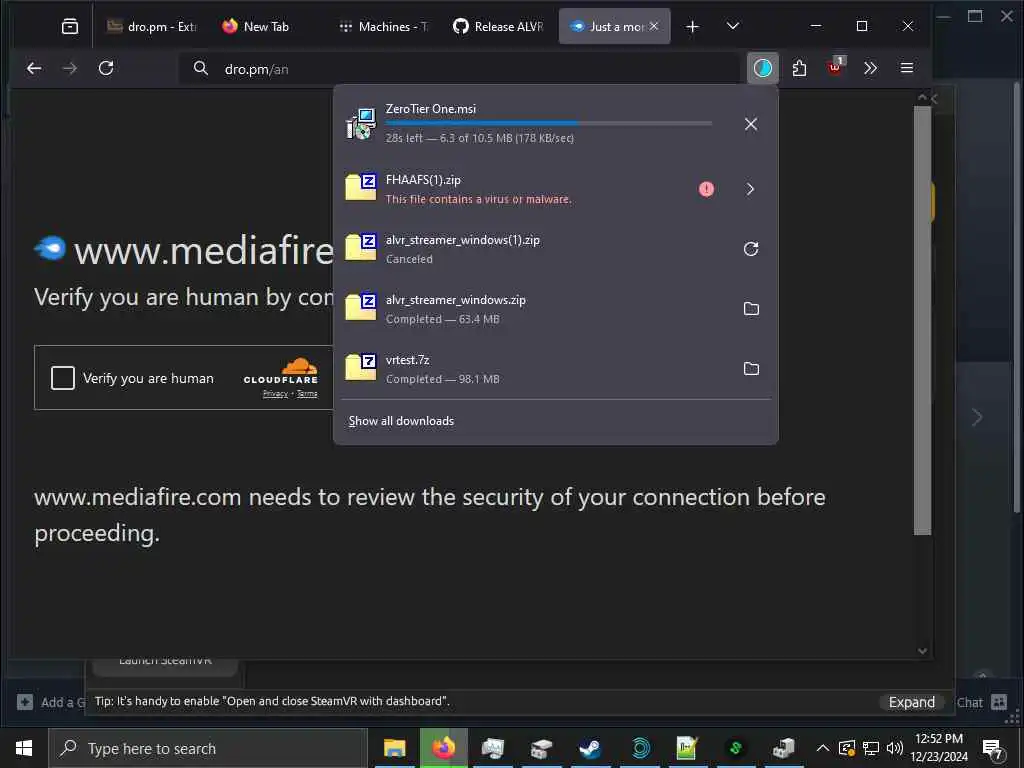
Task: Click the Type here to search box
Action: pyautogui.click(x=208, y=748)
